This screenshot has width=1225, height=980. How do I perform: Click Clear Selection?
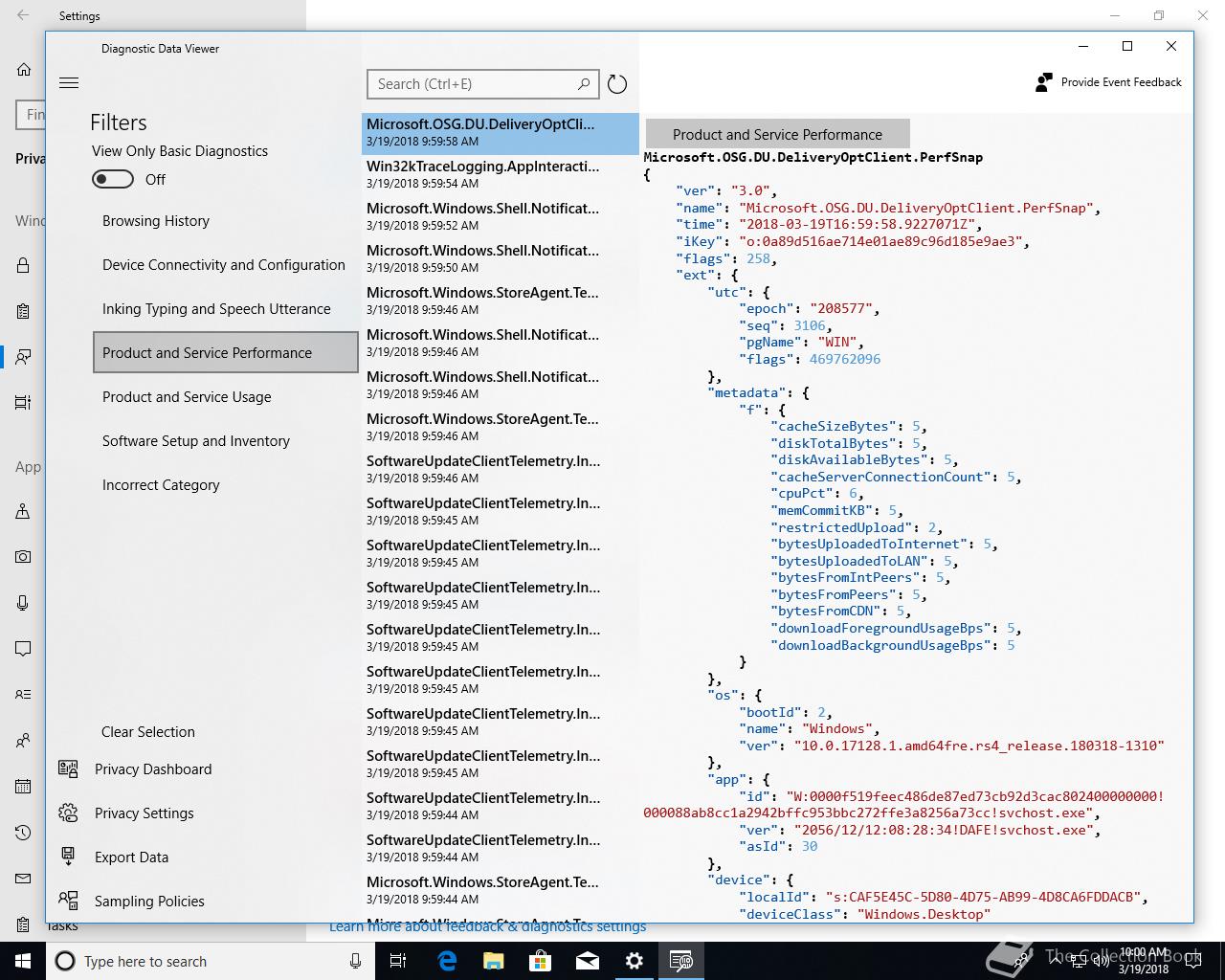coord(148,732)
